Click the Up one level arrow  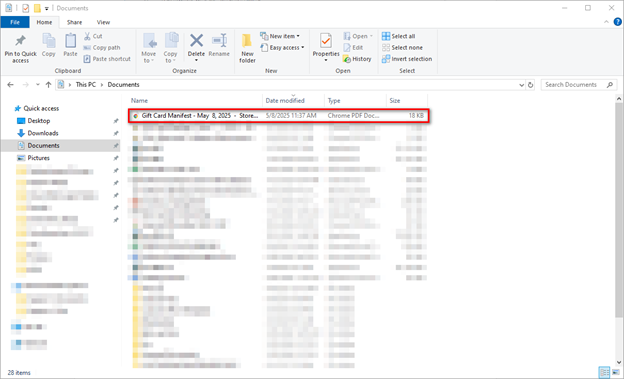click(x=49, y=85)
